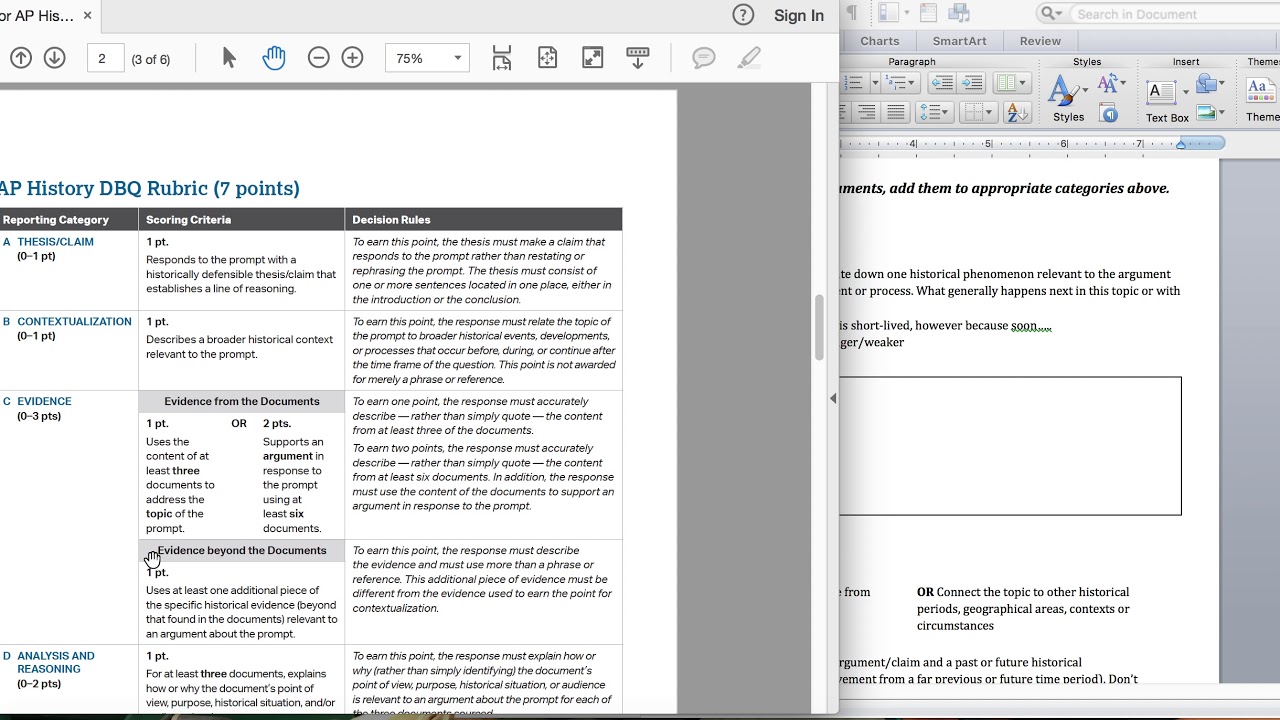Image resolution: width=1280 pixels, height=720 pixels.
Task: Go to next page in Acrobat
Action: pos(55,58)
